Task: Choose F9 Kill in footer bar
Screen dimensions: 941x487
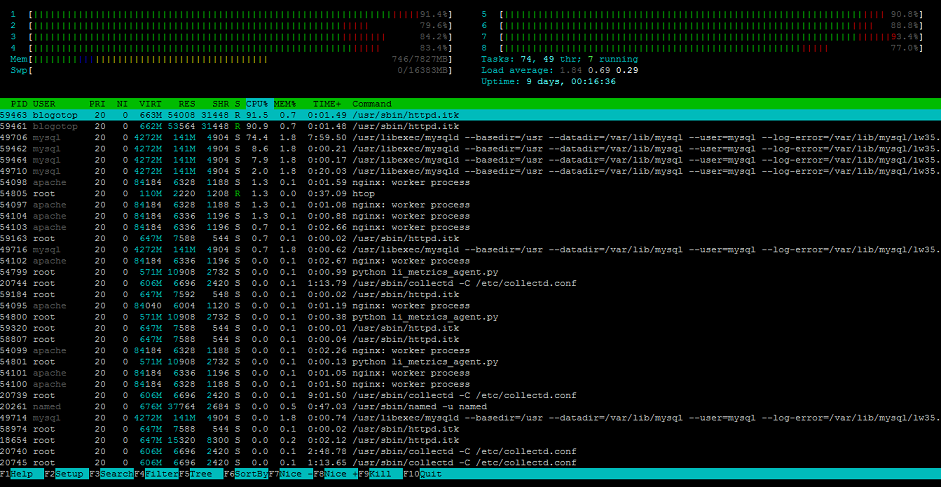Action: click(x=380, y=474)
